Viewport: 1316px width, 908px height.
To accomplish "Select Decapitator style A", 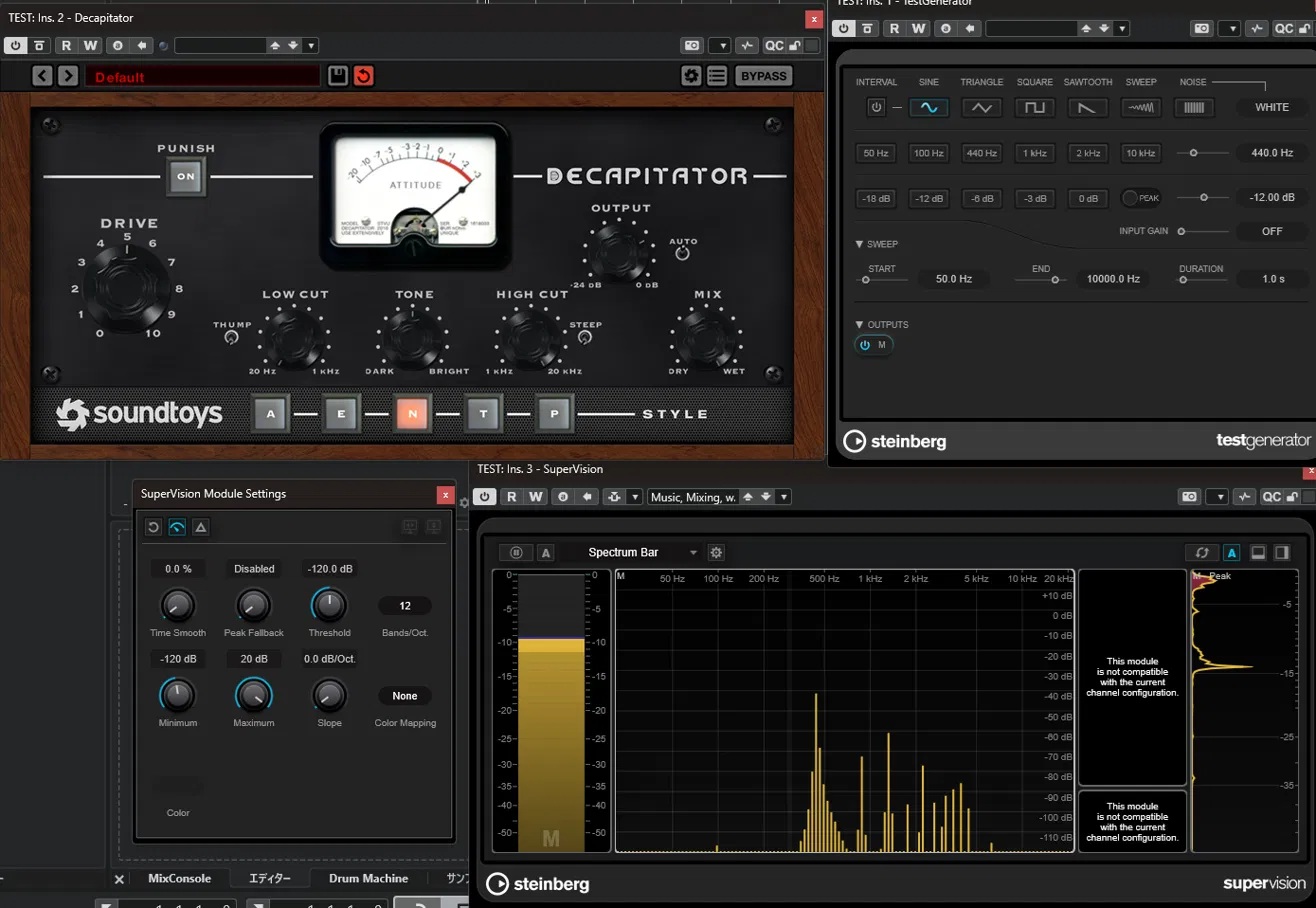I will 271,413.
